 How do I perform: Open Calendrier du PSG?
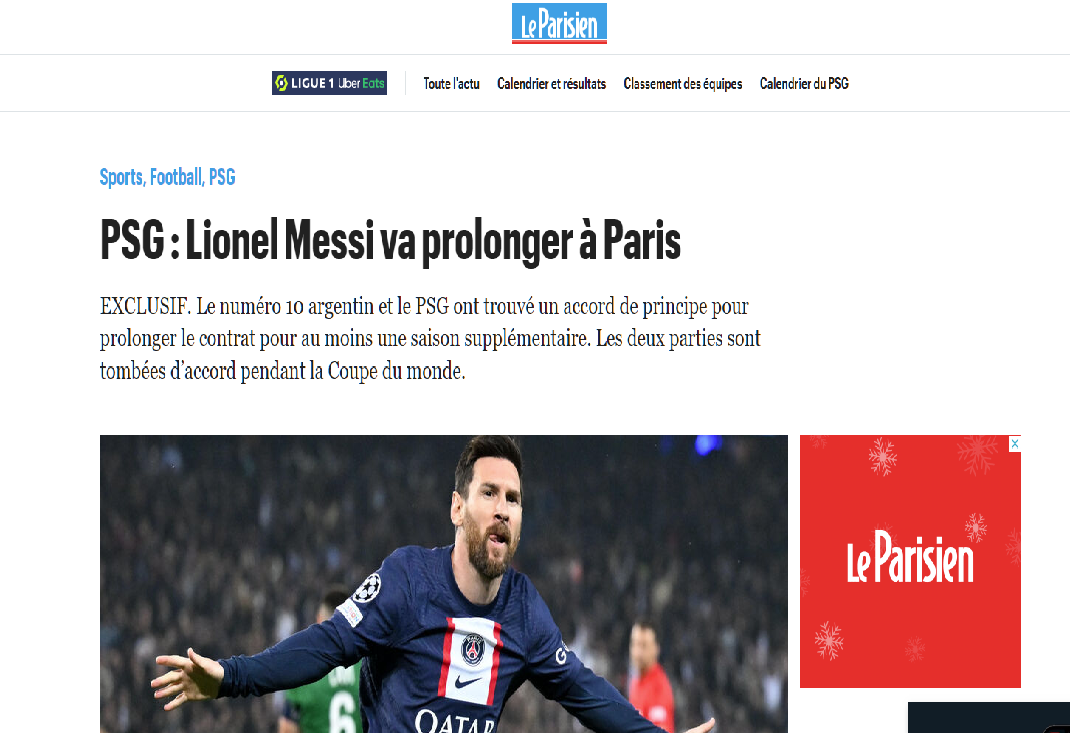[x=804, y=83]
